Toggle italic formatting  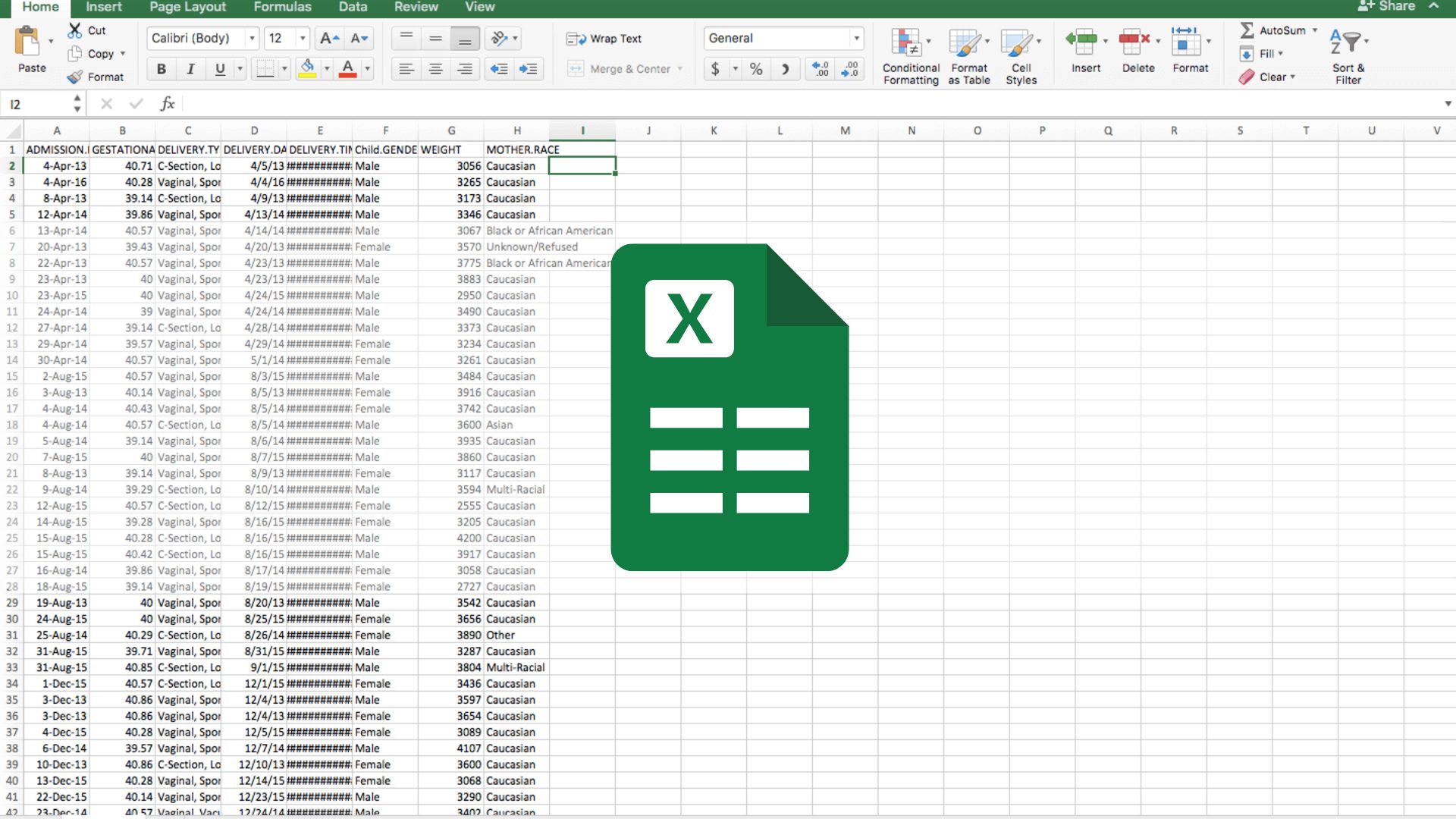point(190,69)
